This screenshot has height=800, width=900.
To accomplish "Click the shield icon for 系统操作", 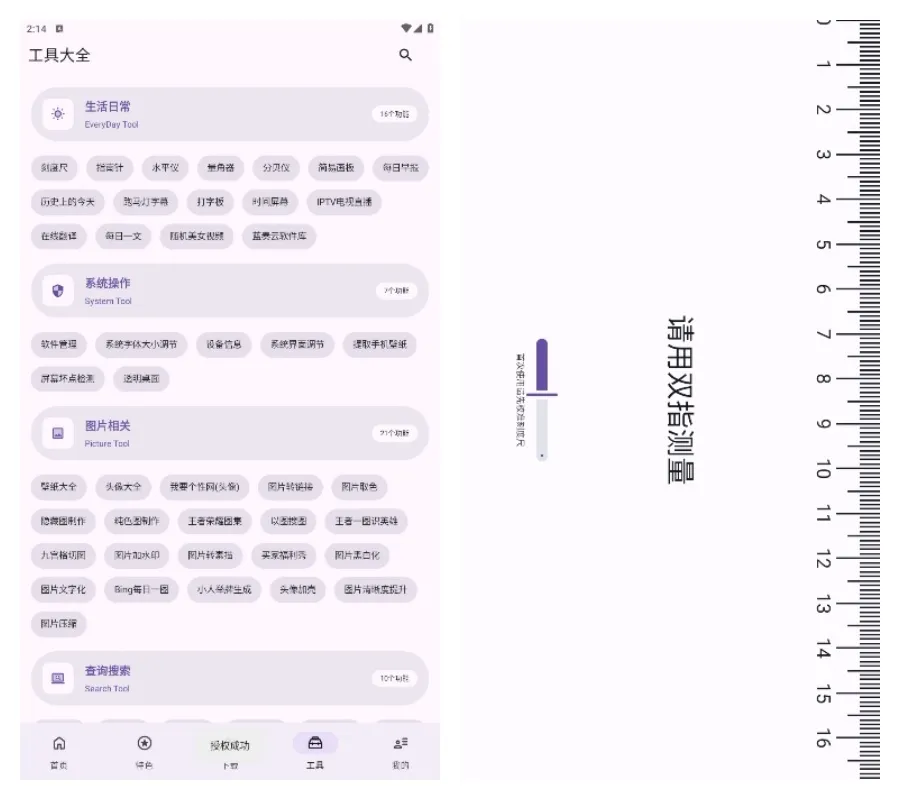I will [x=58, y=291].
